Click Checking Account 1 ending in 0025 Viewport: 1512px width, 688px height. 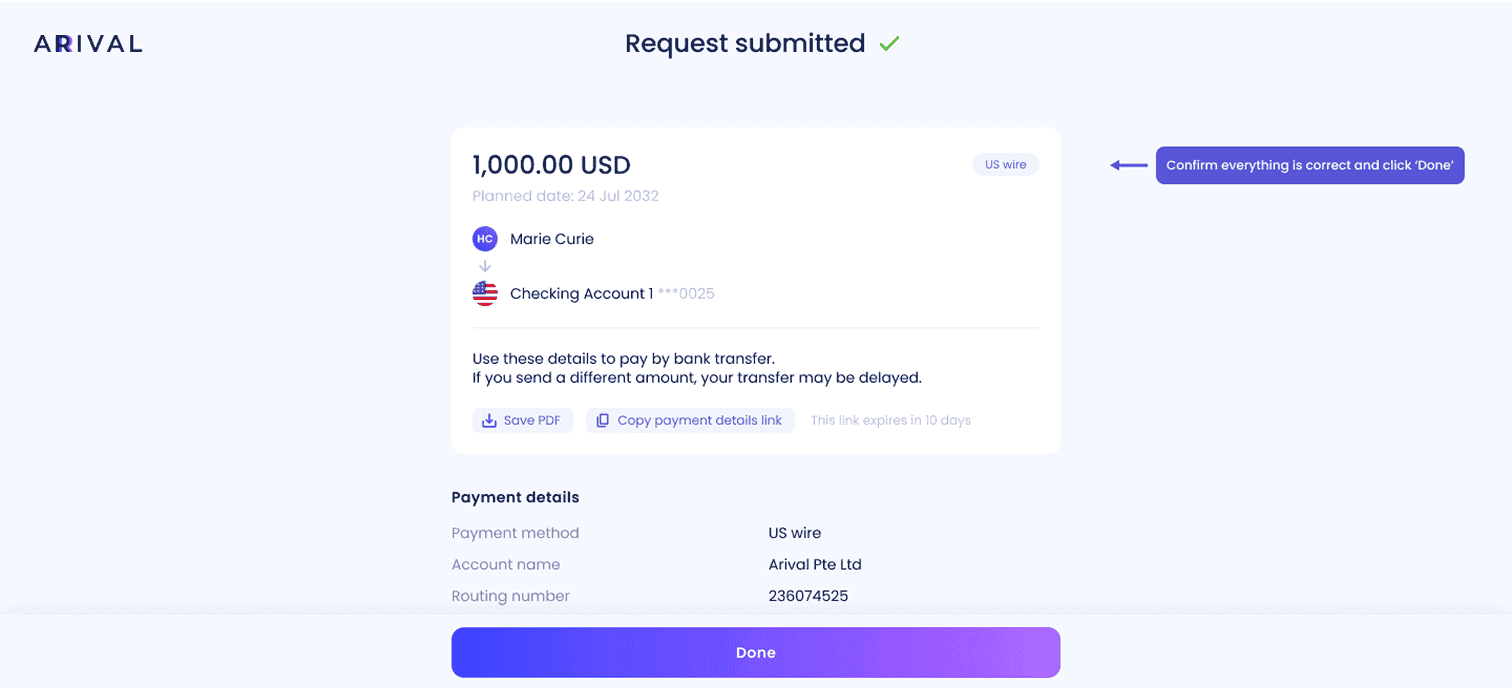pos(612,293)
